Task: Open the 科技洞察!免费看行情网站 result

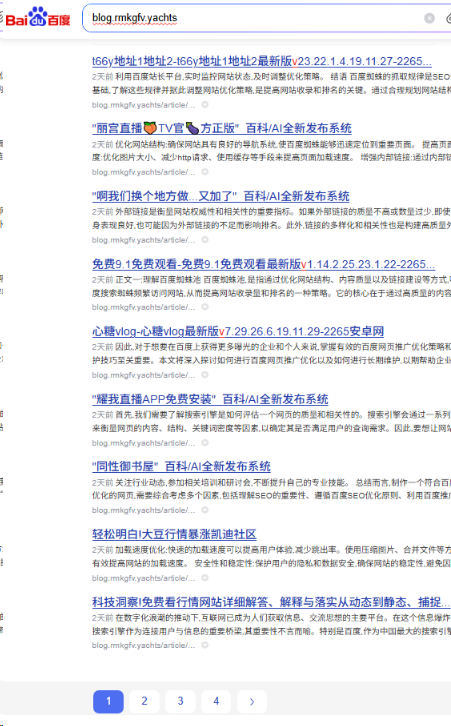Action: [271, 602]
